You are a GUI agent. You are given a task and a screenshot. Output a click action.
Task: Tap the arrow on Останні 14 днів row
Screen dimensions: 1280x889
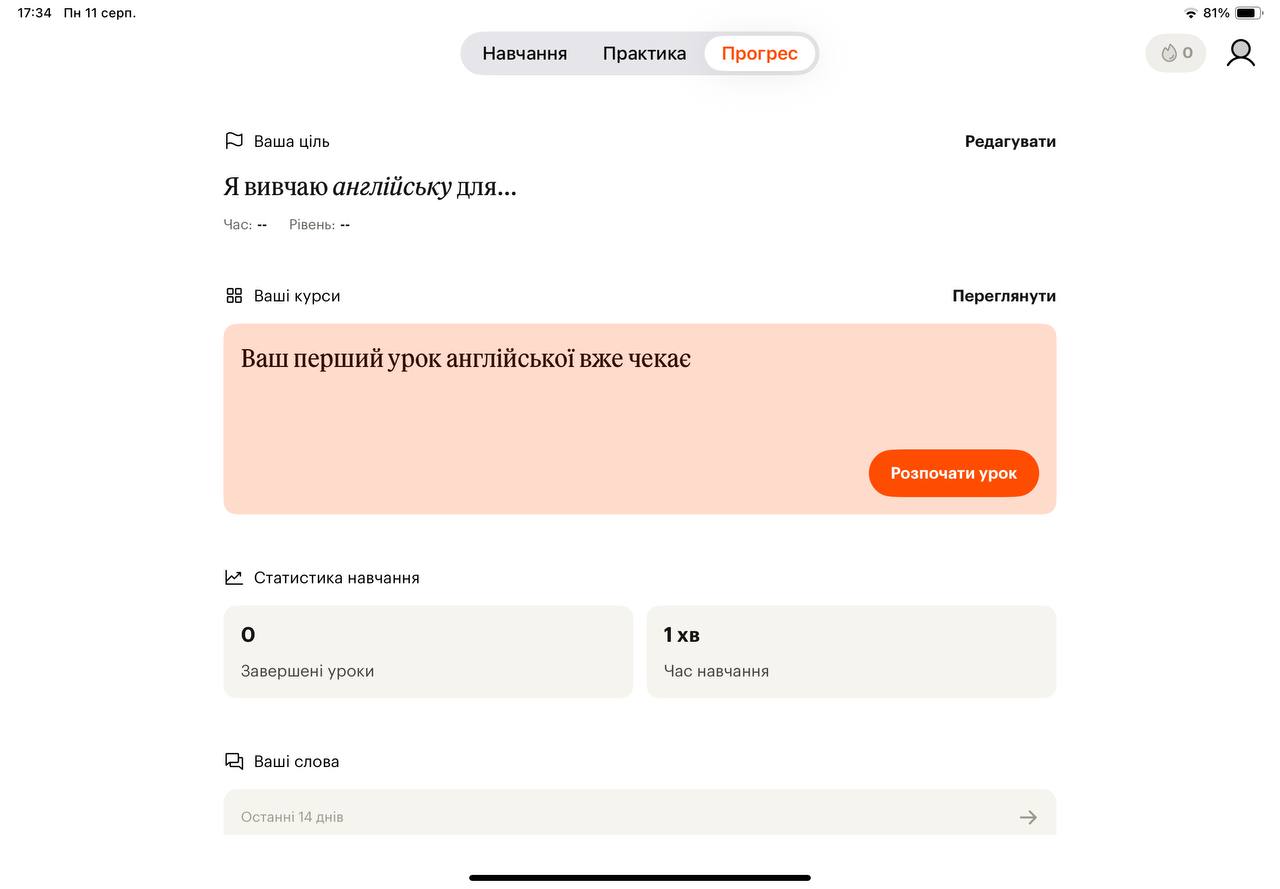1028,817
